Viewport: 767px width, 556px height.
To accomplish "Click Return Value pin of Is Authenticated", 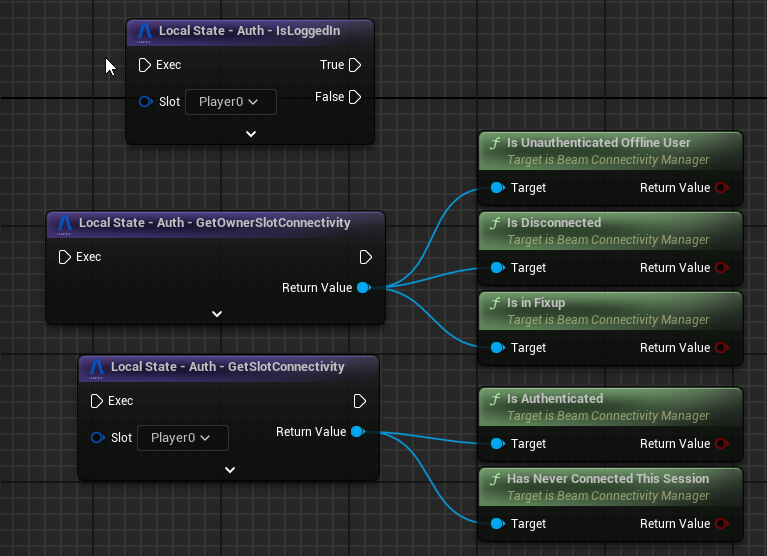I will point(722,444).
